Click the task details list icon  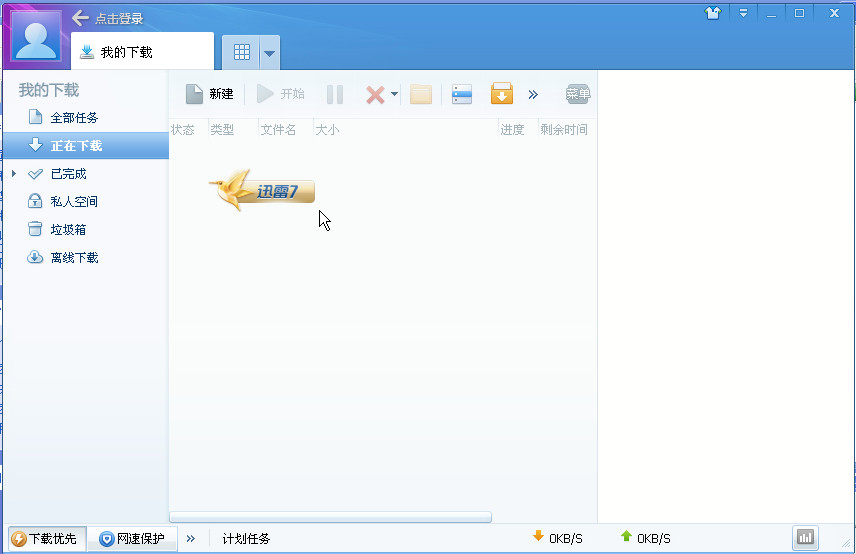point(462,94)
